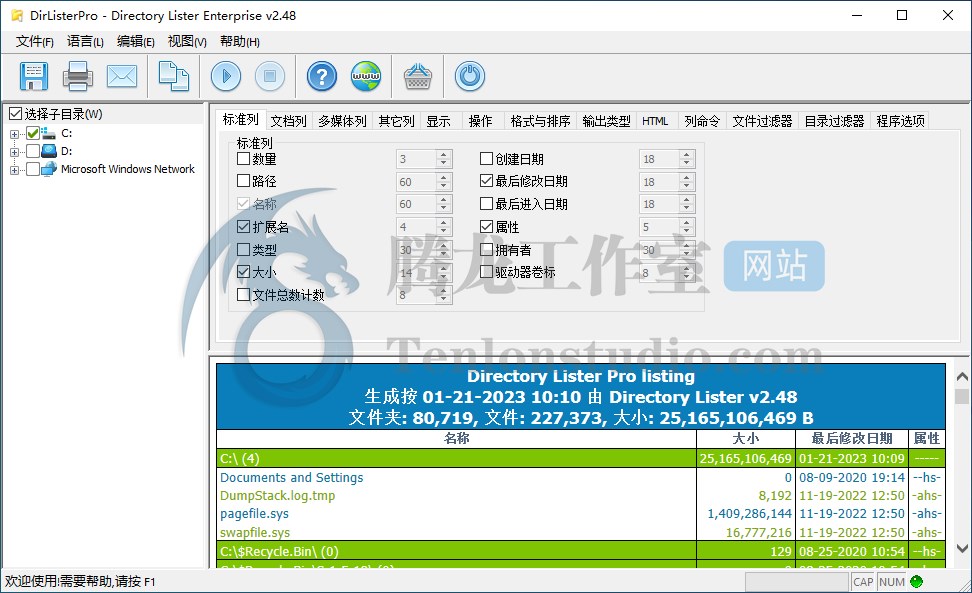Viewport: 972px width, 593px height.
Task: Click DirListerPro title bar app icon
Action: (x=17, y=15)
